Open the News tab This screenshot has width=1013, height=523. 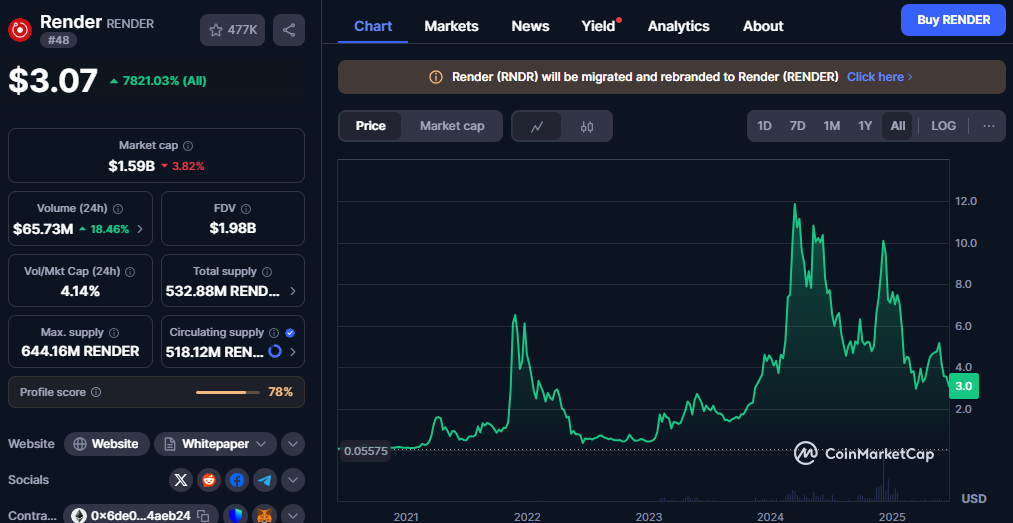pyautogui.click(x=530, y=26)
